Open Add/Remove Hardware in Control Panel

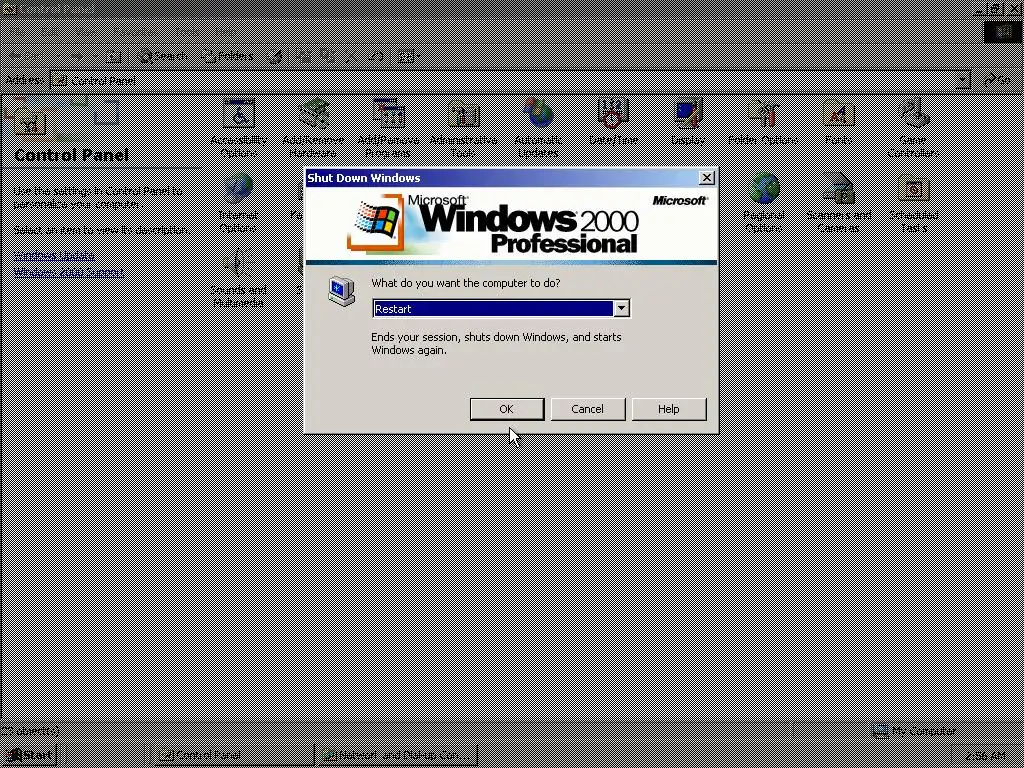313,127
